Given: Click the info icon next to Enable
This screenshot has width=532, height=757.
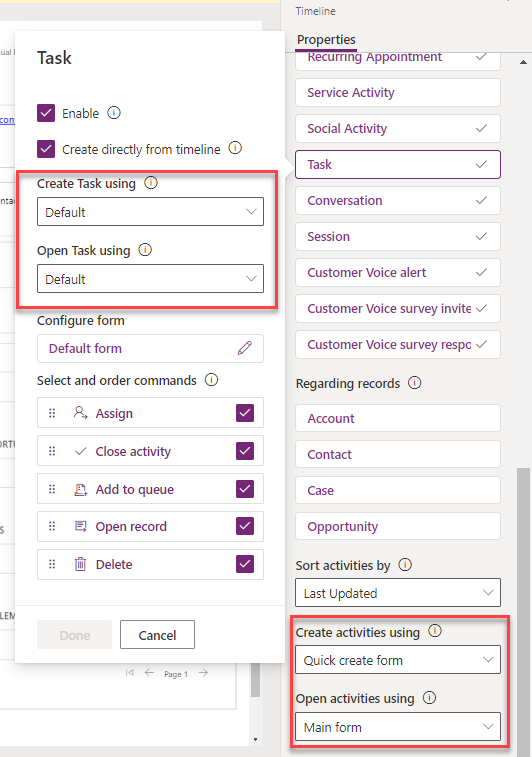Looking at the screenshot, I should coord(114,113).
